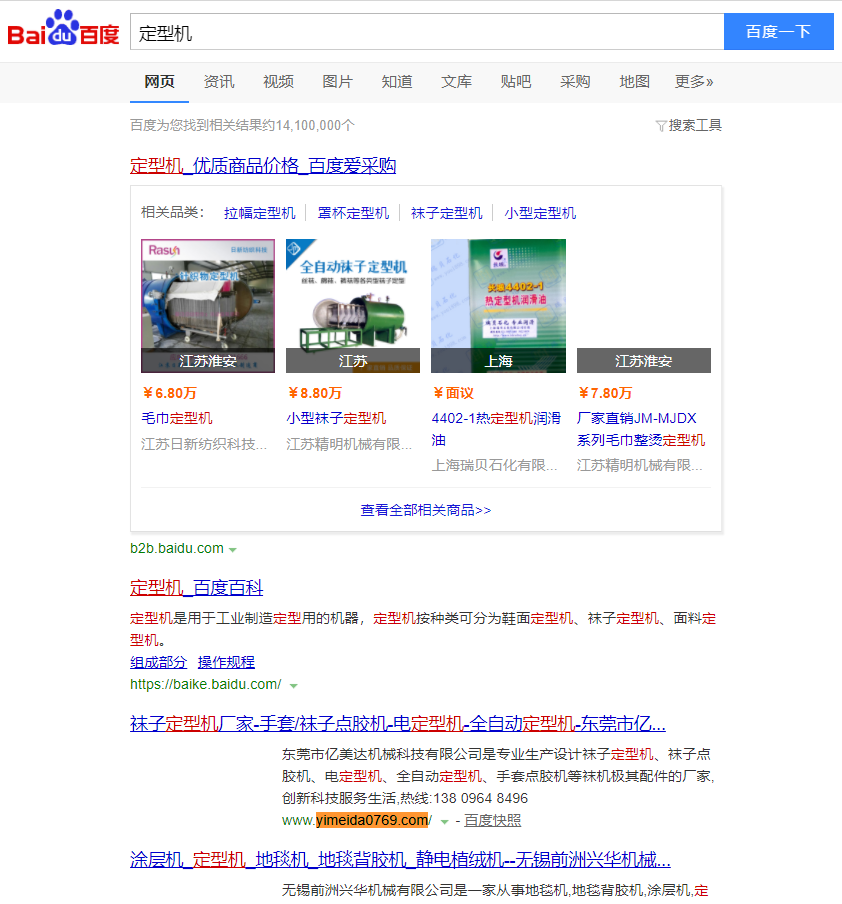842x904 pixels.
Task: Open the 操作规程 sublink
Action: coord(226,662)
